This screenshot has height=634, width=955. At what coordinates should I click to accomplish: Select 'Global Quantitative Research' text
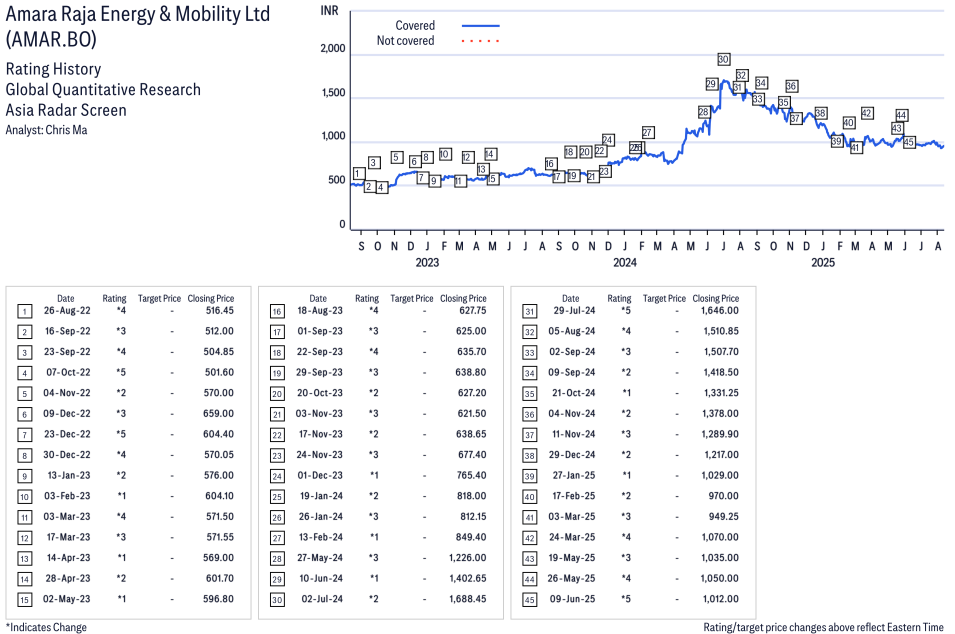(103, 90)
